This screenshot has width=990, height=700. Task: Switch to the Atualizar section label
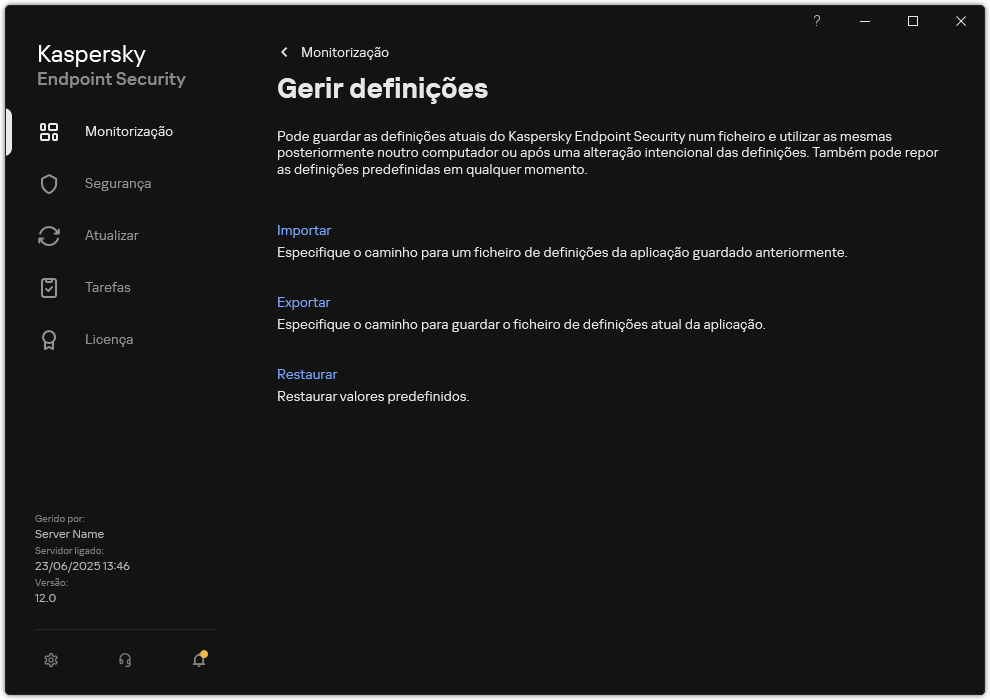point(112,236)
